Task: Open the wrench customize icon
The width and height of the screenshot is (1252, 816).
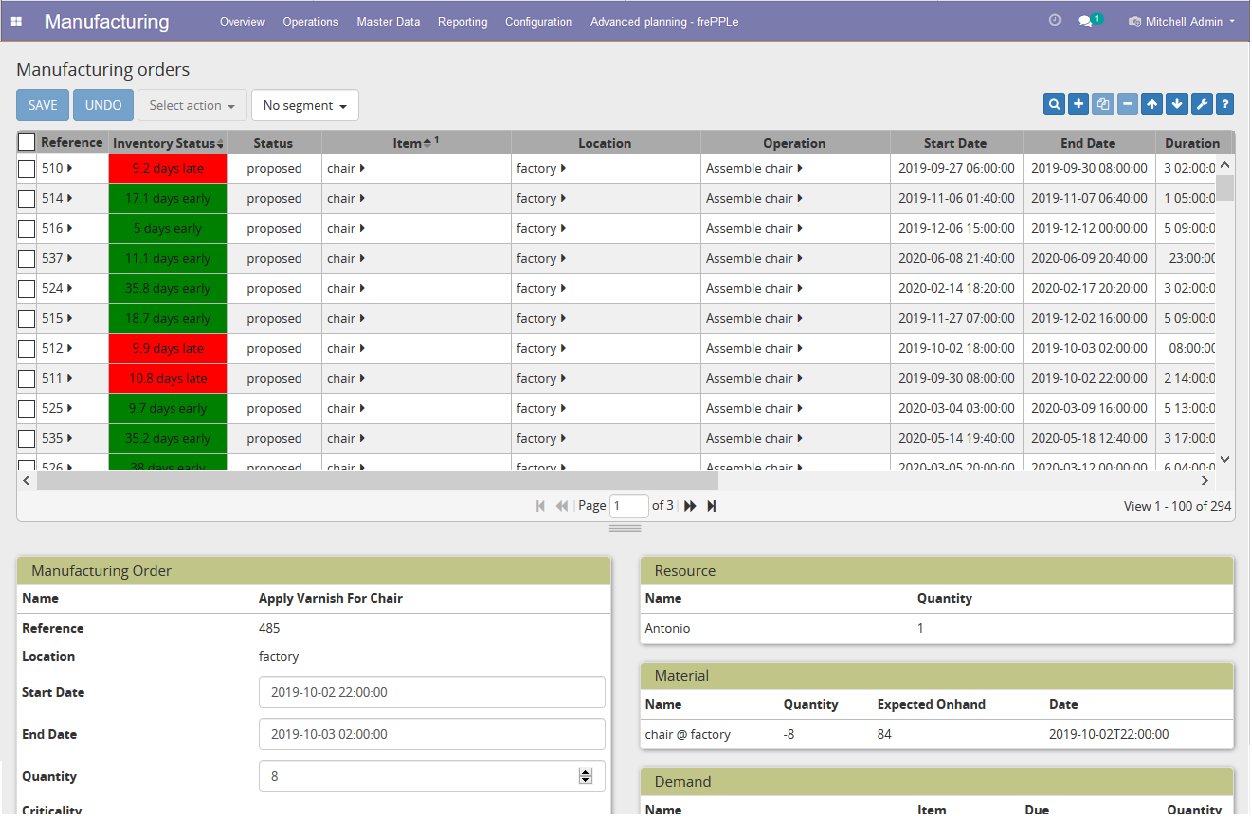Action: point(1200,104)
